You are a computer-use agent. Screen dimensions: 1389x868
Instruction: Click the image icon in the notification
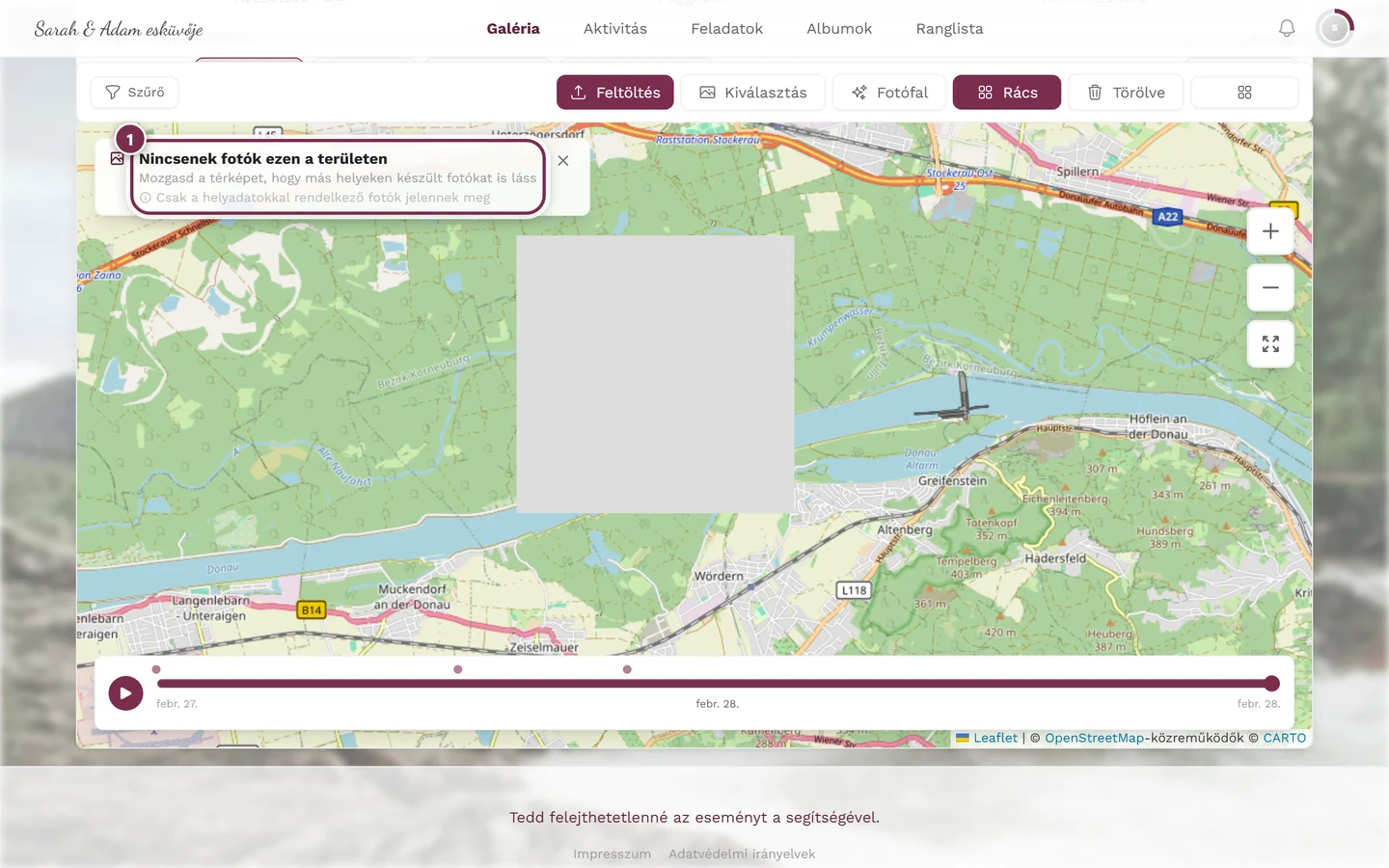click(x=118, y=159)
